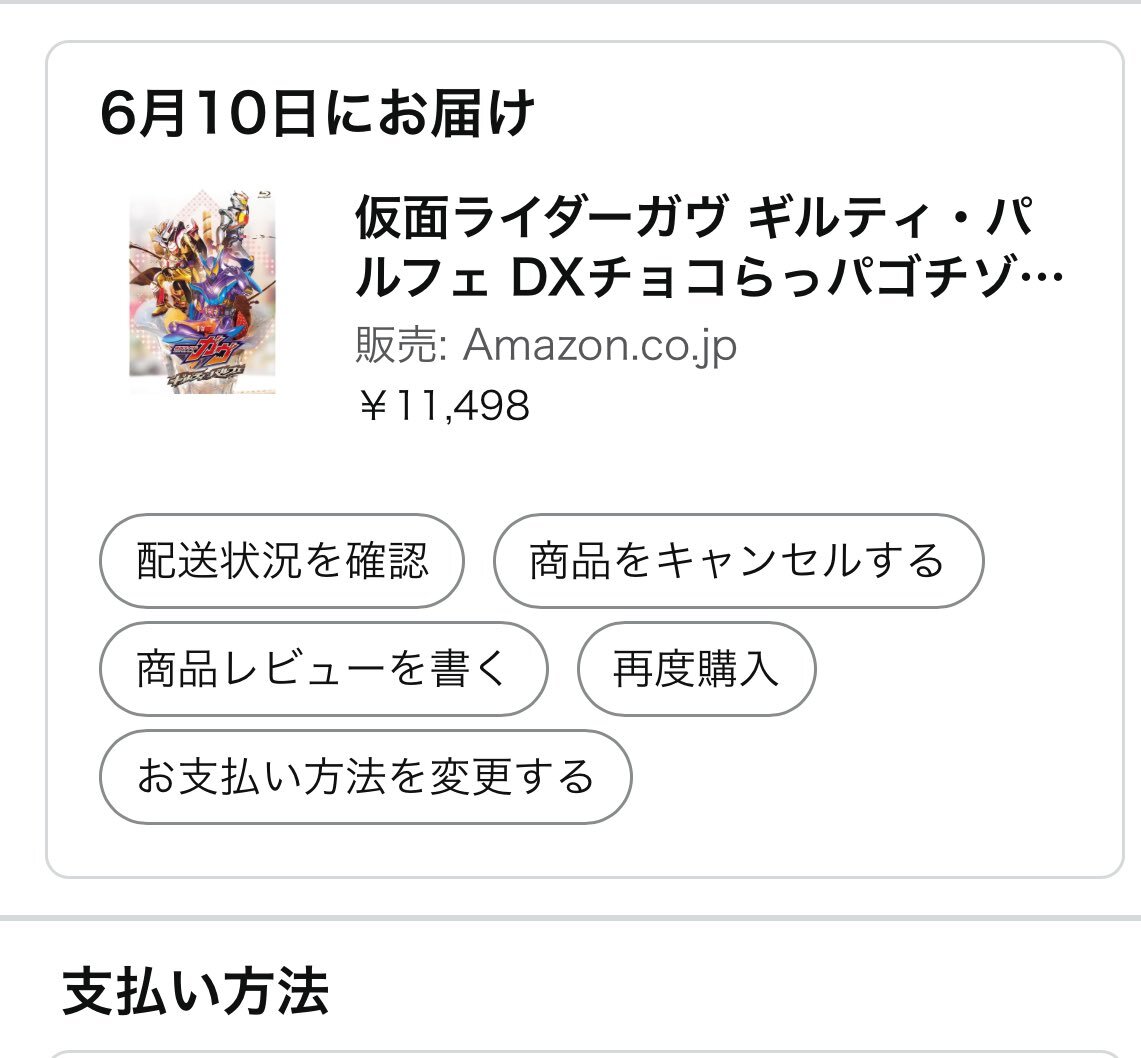Click the 6月10日にお届け delivery heading

tap(317, 115)
